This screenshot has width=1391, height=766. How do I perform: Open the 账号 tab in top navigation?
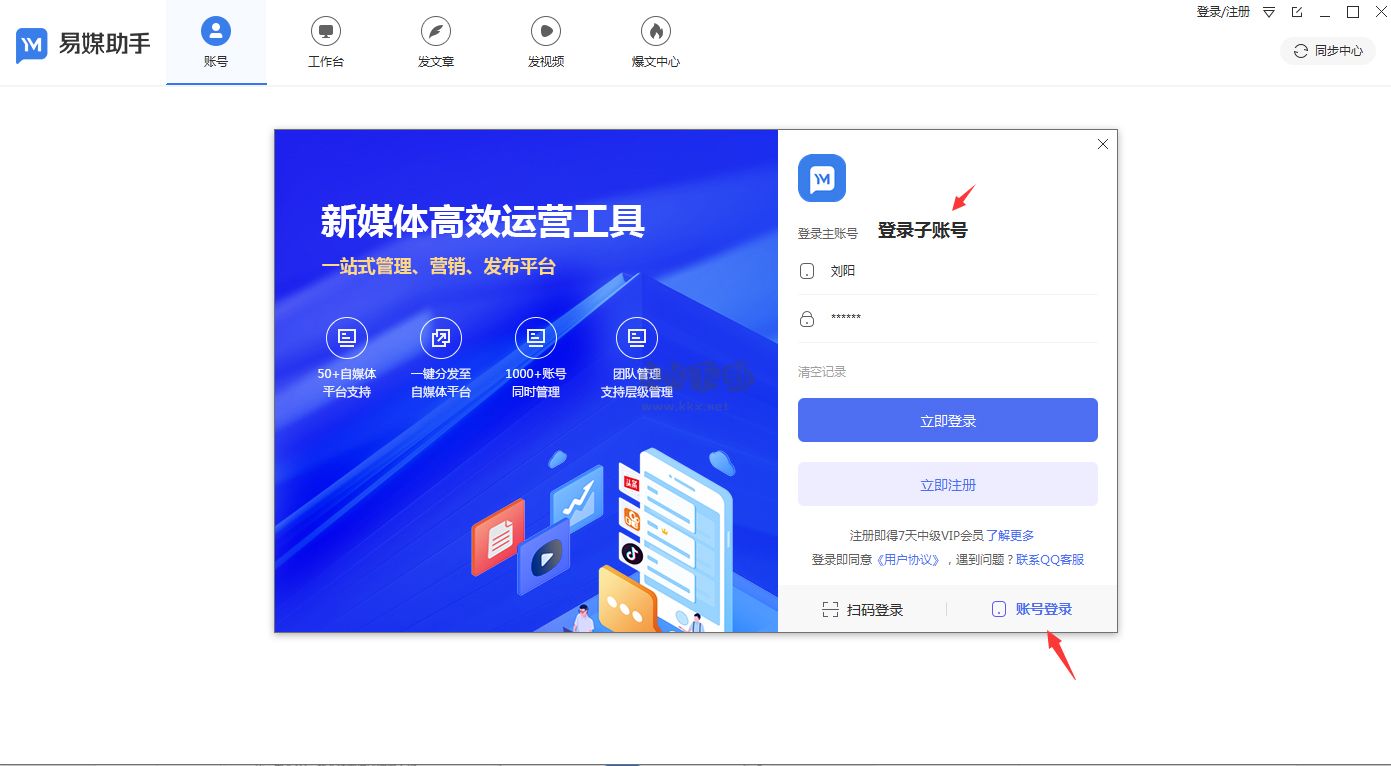click(216, 42)
